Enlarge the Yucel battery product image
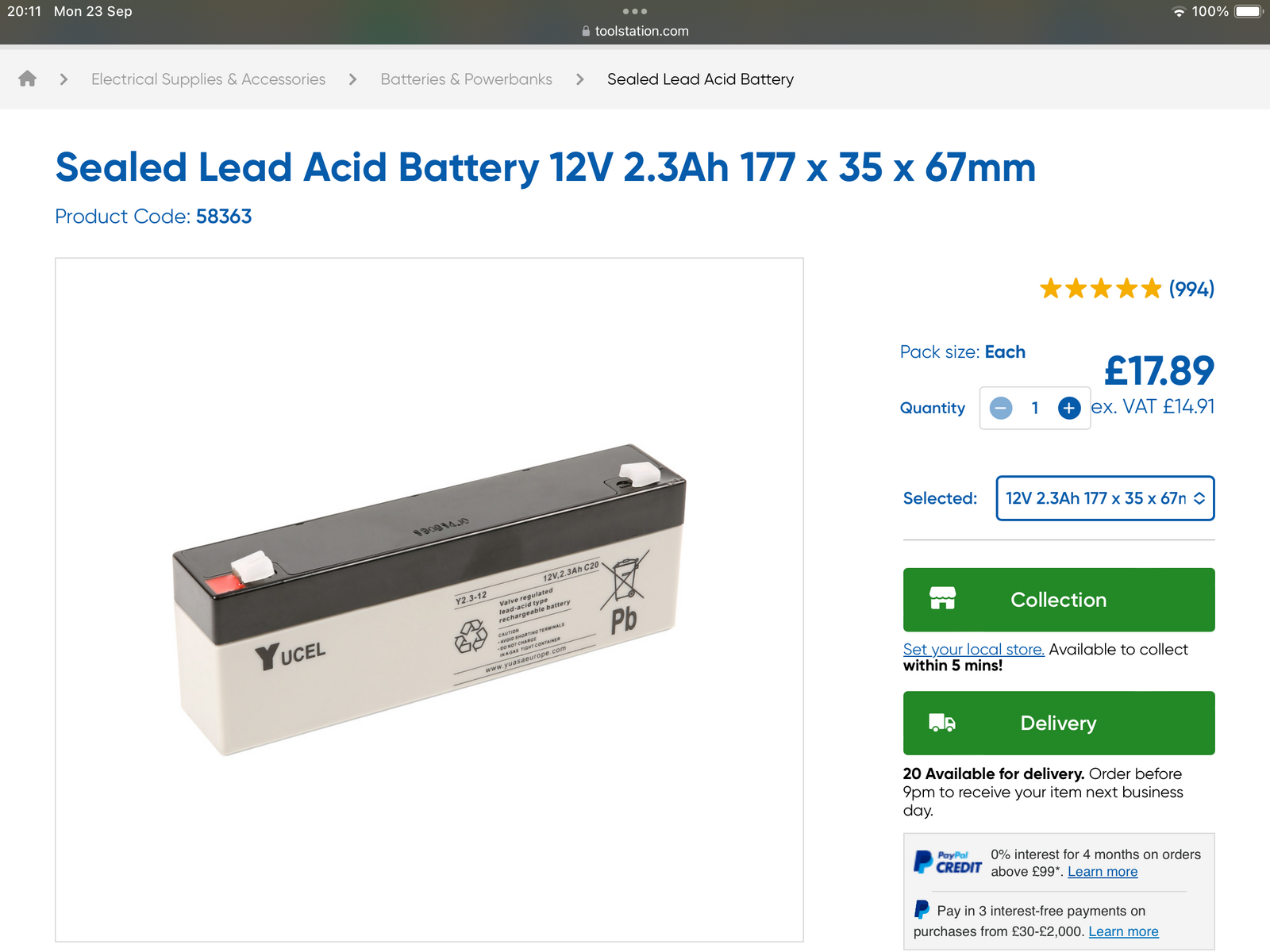Viewport: 1270px width, 952px height. [x=429, y=600]
